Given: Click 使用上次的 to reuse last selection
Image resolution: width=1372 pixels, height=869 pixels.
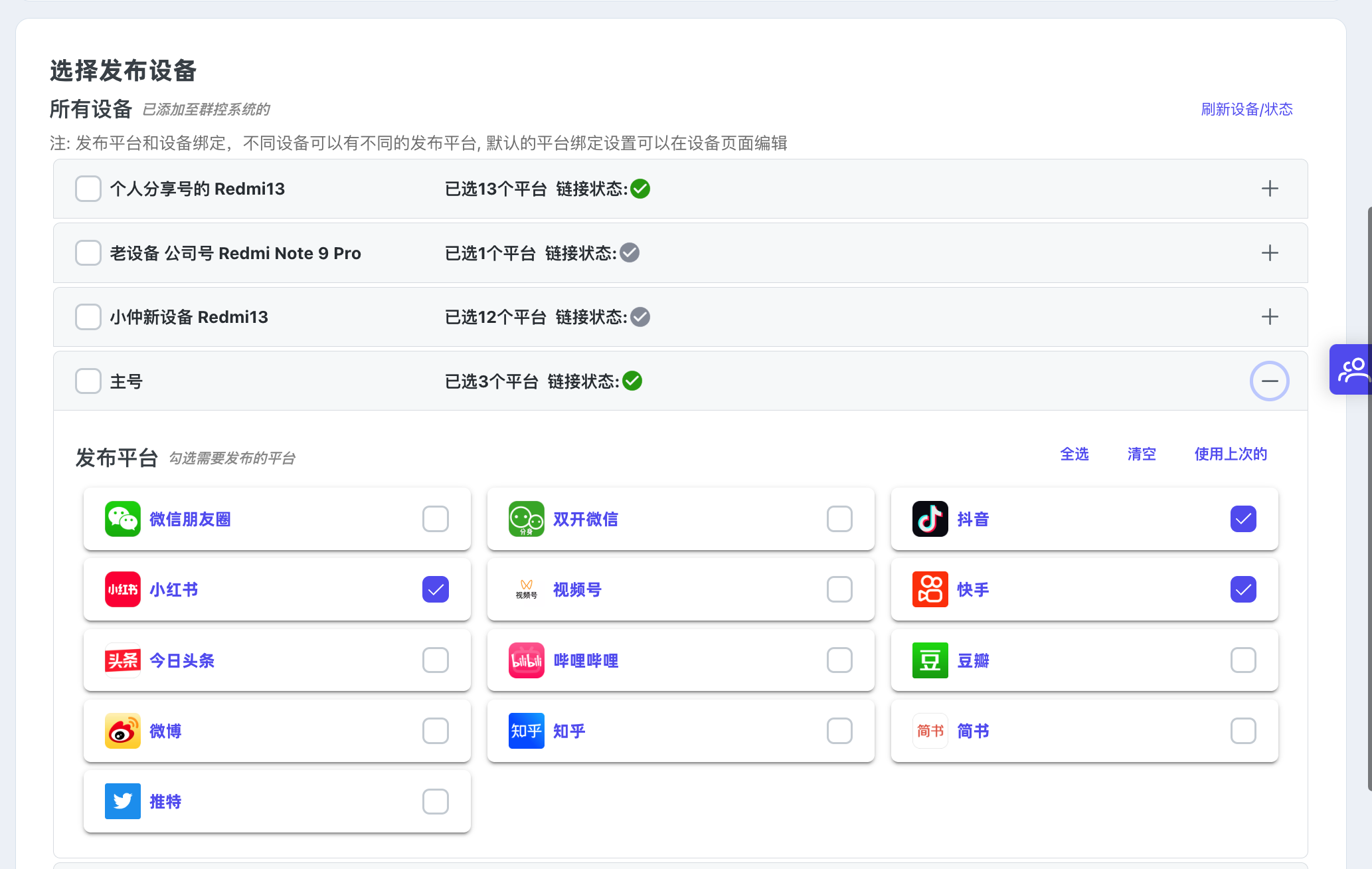Looking at the screenshot, I should click(1231, 454).
